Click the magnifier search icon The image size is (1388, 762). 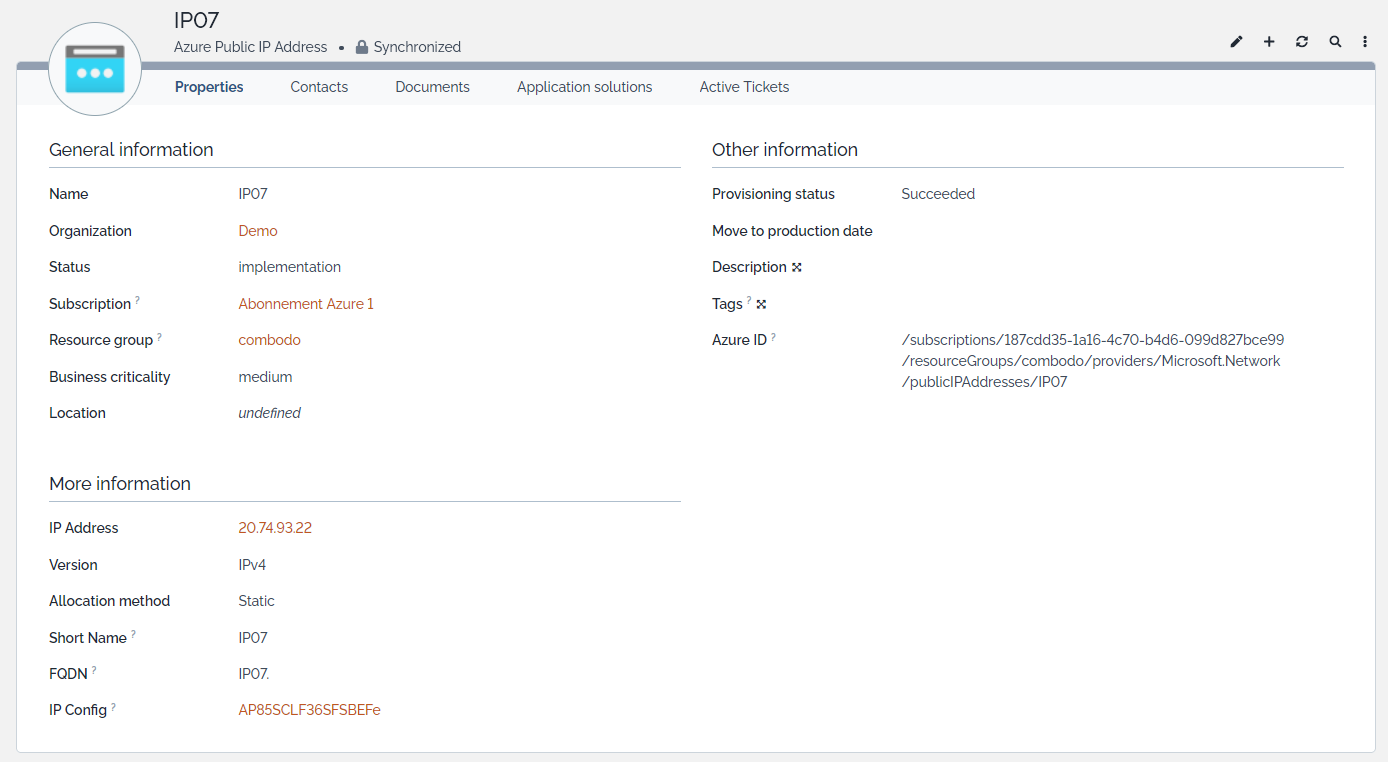click(1335, 42)
